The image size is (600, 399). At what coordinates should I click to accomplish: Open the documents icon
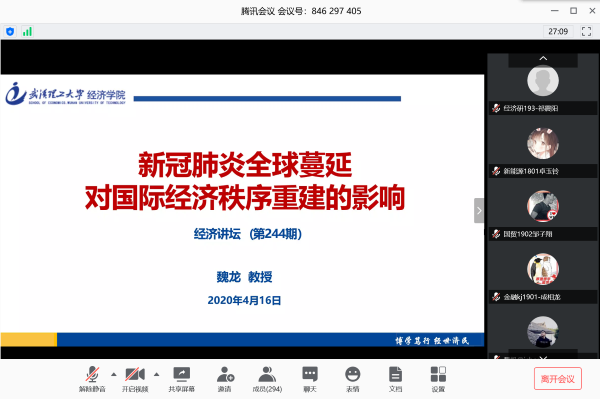coord(395,379)
